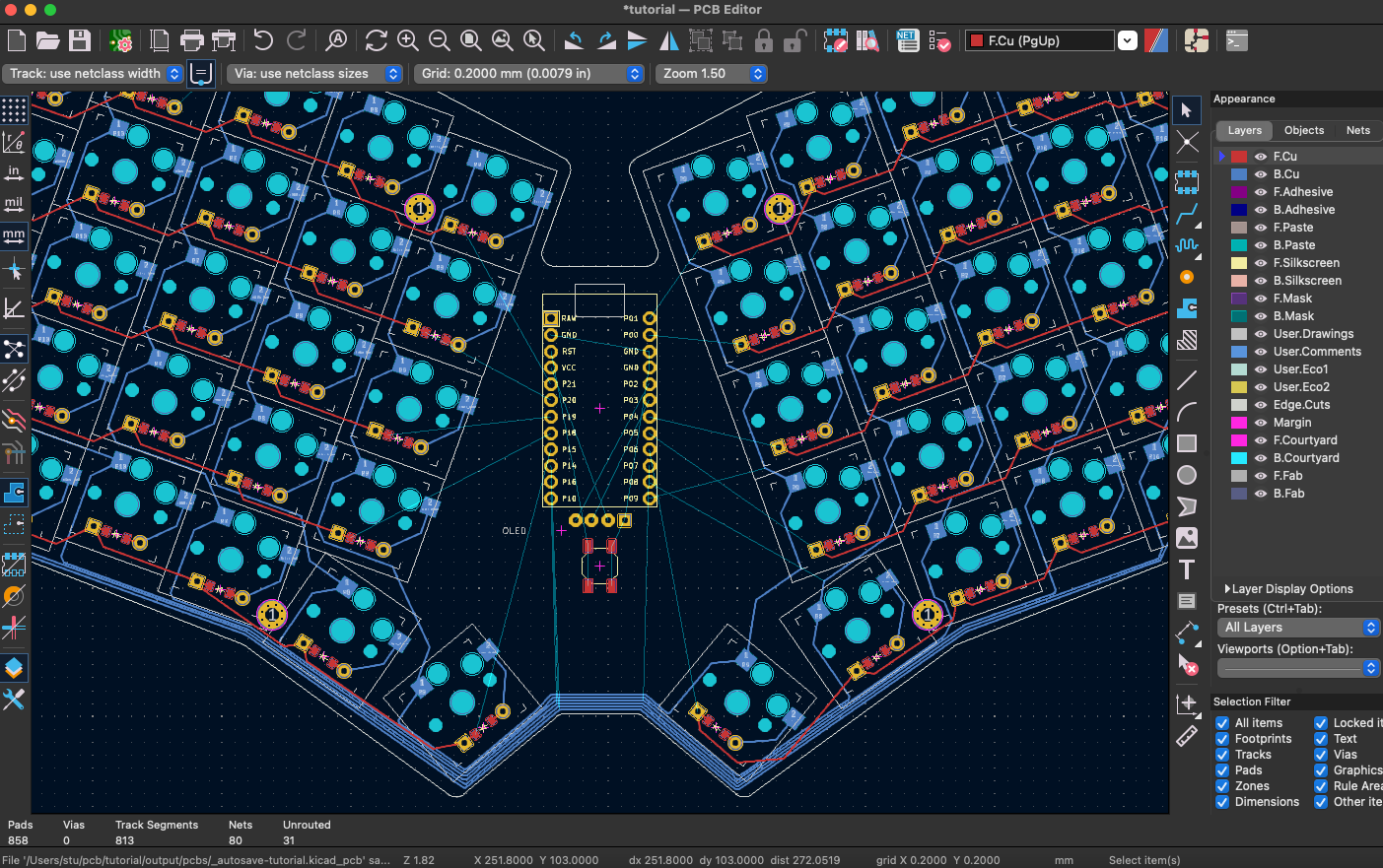Screen dimensions: 1383x868
Task: Toggle ratsnest display in left toolbar
Action: click(x=13, y=349)
